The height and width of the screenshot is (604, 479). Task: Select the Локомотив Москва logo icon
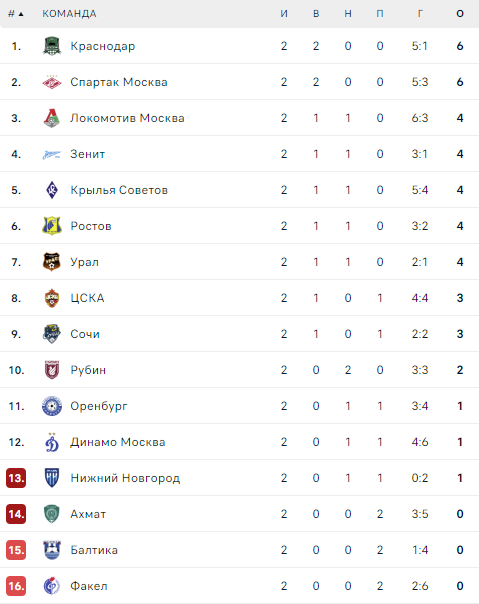(52, 118)
